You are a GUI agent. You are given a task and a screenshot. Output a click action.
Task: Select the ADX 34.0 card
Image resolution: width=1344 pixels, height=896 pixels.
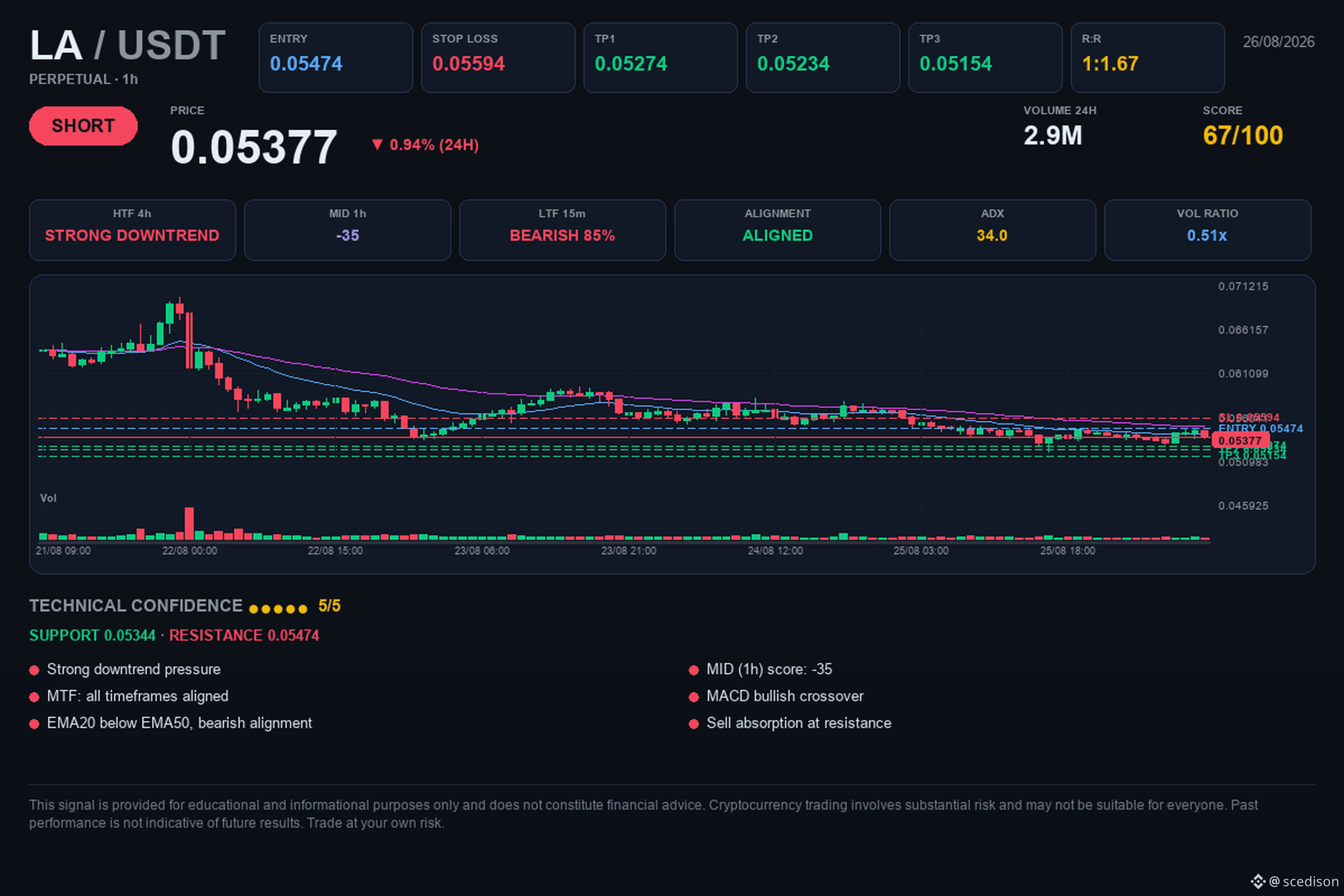pos(992,230)
